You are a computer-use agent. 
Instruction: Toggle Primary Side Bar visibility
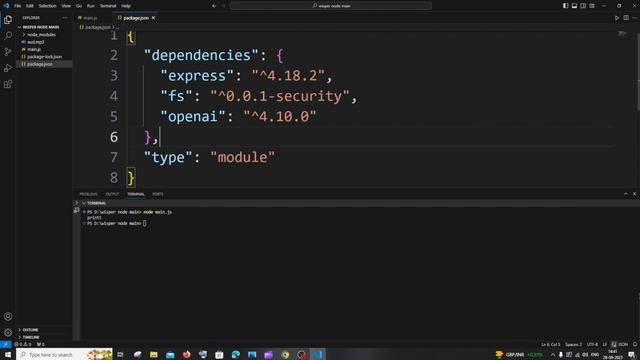566,6
